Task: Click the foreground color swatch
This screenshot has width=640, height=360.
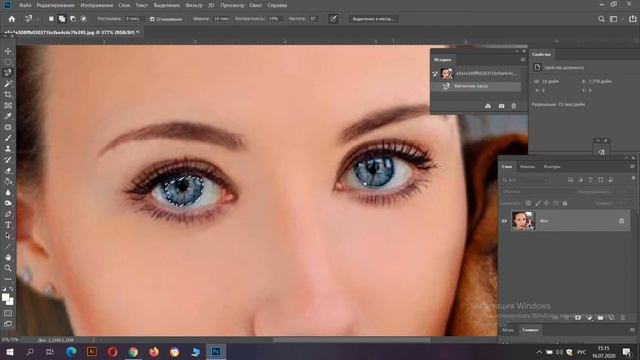Action: 6,298
